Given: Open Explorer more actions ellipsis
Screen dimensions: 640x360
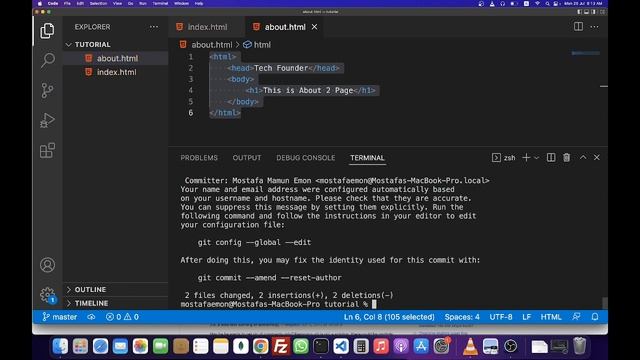Looking at the screenshot, I should 153,27.
